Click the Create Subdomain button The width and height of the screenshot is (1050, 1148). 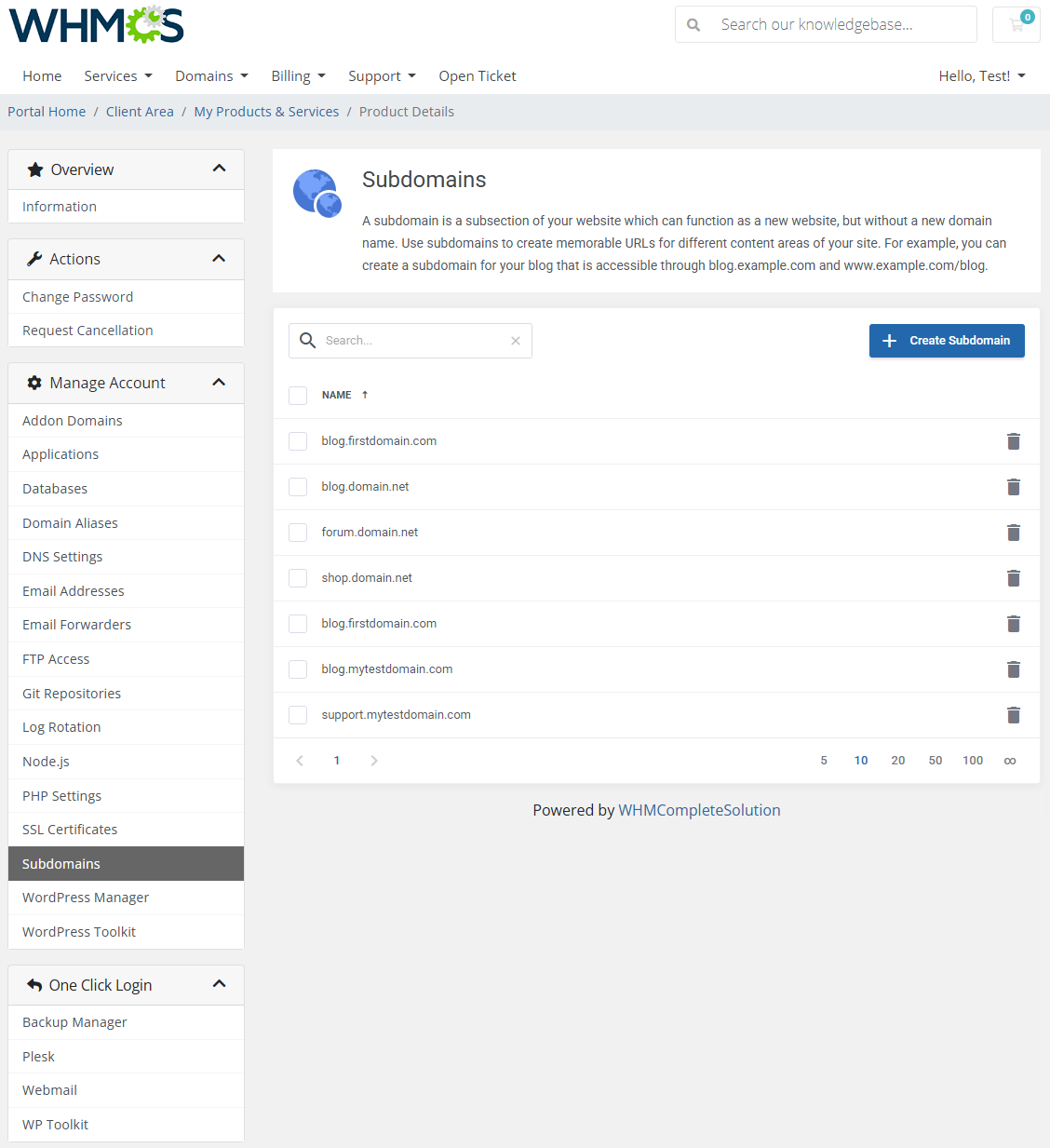946,341
